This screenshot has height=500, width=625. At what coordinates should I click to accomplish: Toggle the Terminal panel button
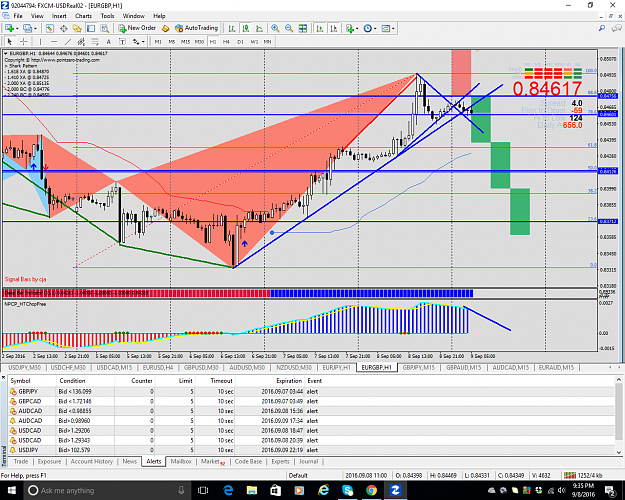tap(91, 28)
